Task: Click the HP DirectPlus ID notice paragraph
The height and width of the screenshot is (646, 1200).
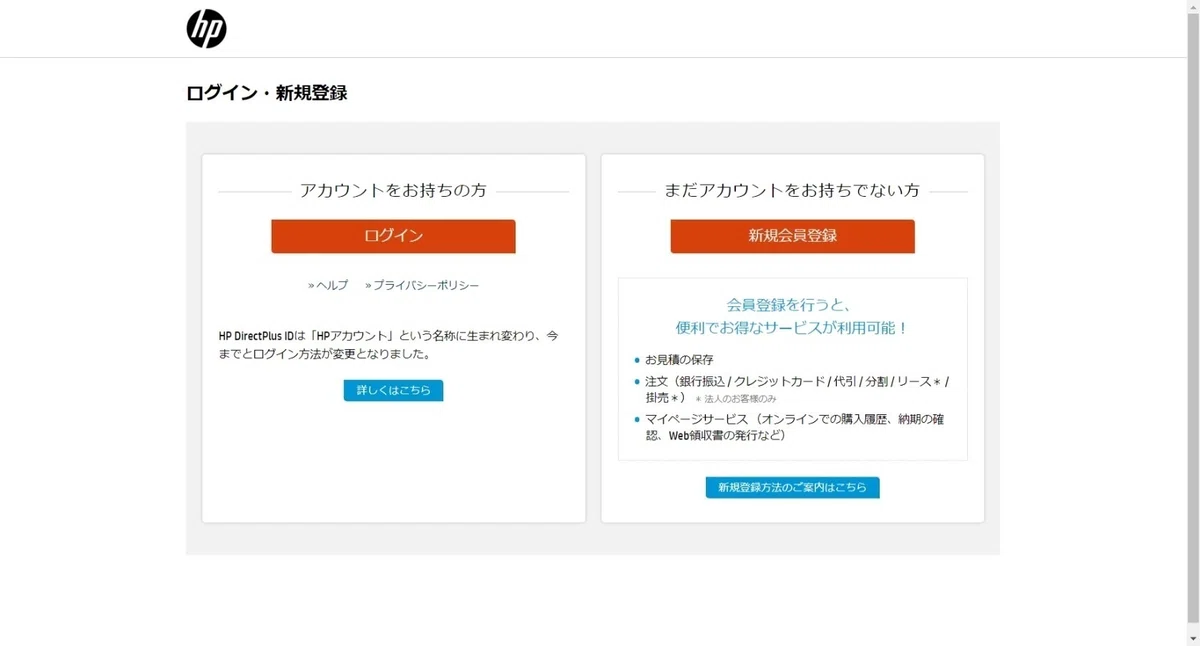Action: [389, 345]
